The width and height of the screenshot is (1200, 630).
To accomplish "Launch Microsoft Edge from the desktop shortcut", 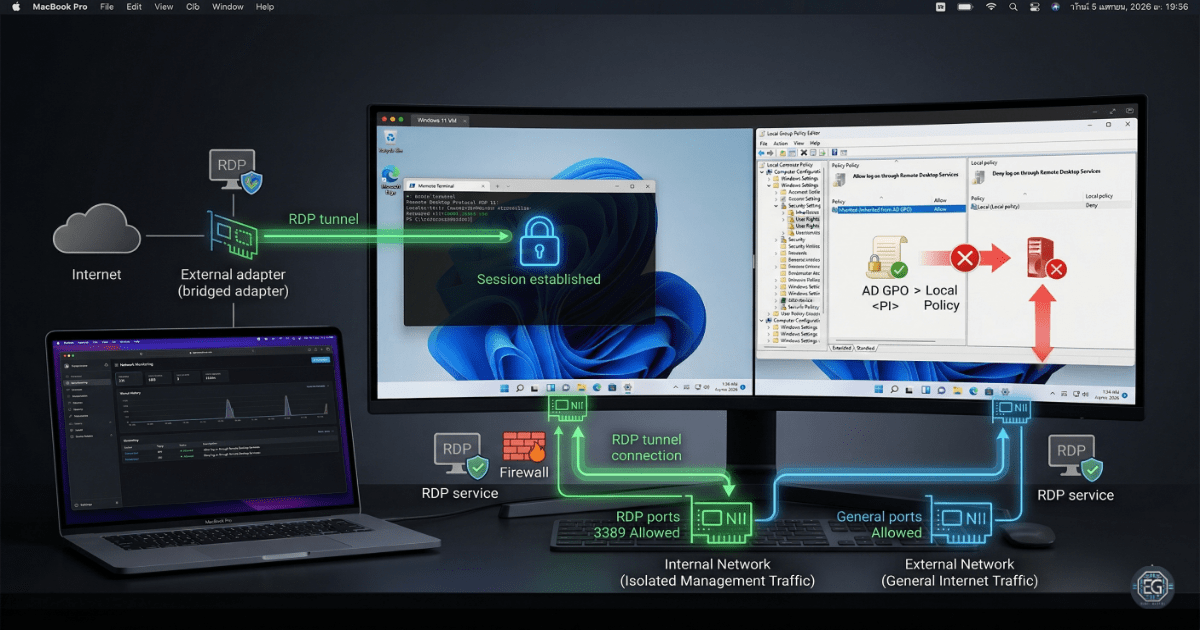I will pos(390,172).
